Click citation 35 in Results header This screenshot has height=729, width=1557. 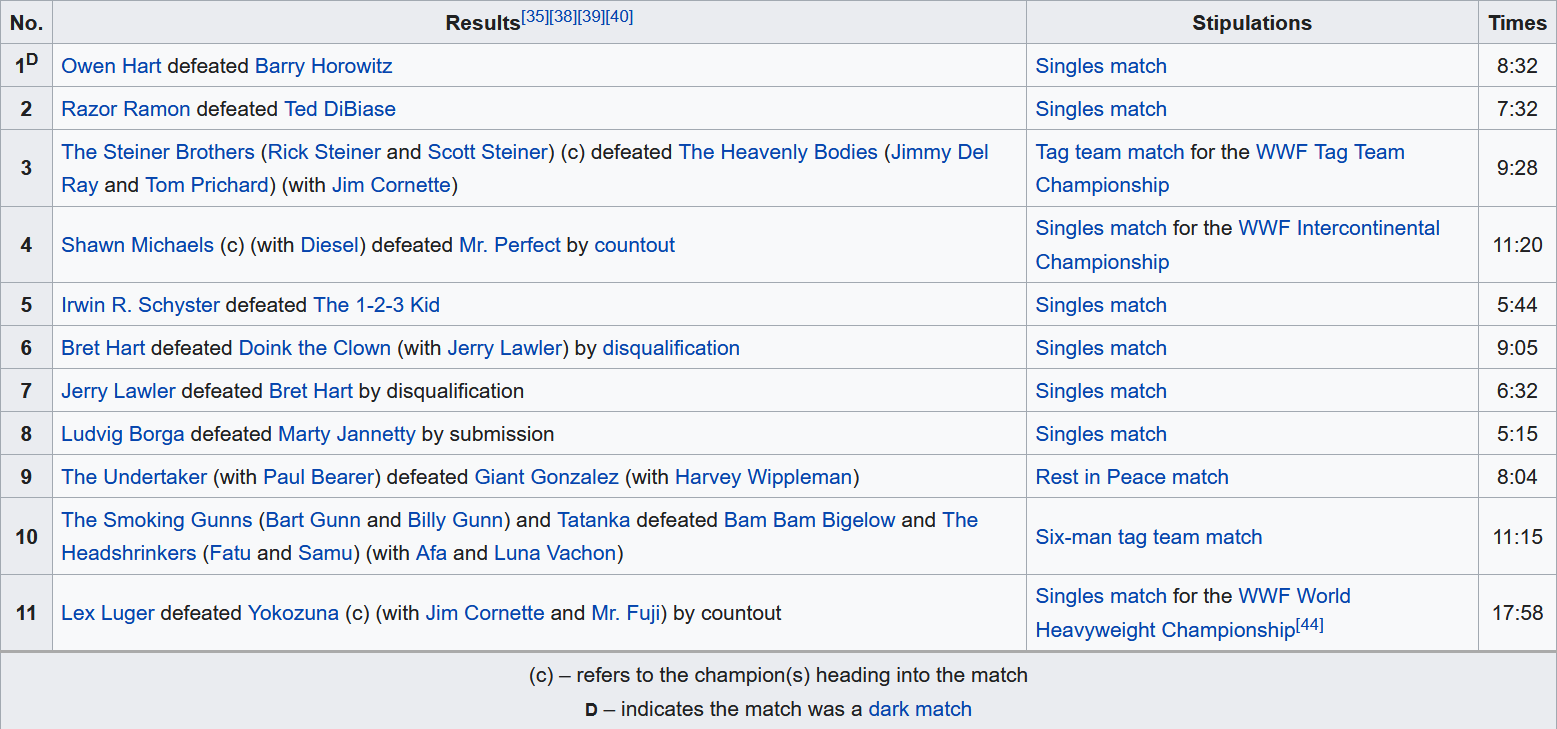pyautogui.click(x=535, y=17)
